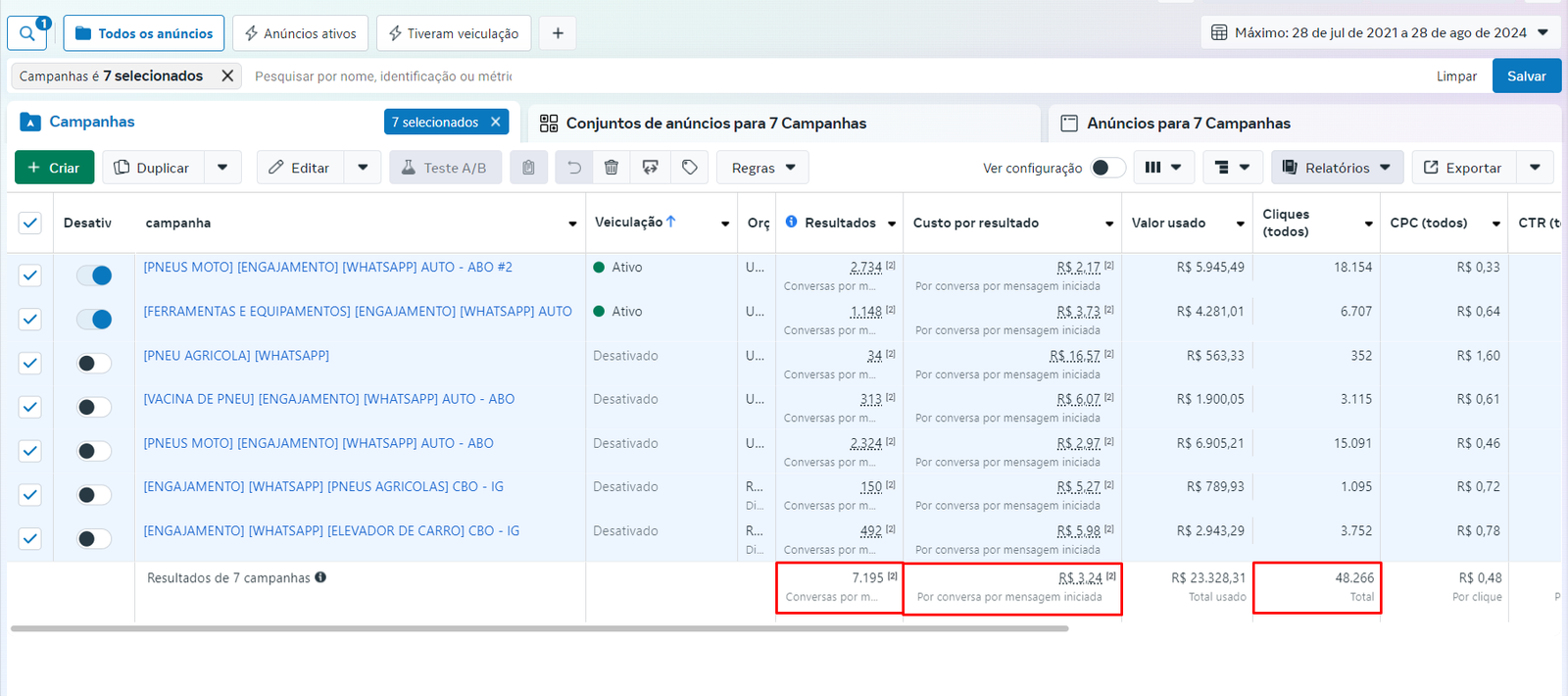
Task: Click the search magnifier icon
Action: 26,33
